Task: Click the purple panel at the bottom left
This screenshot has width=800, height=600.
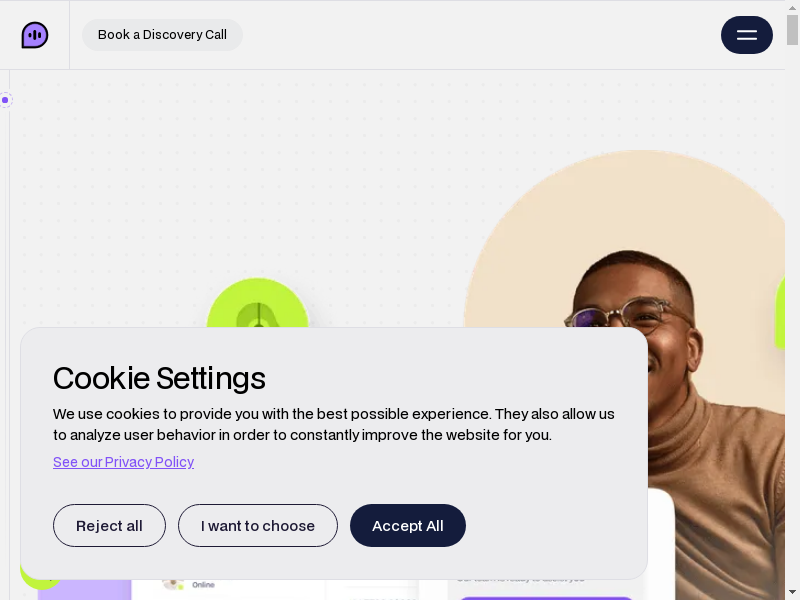Action: [85, 590]
